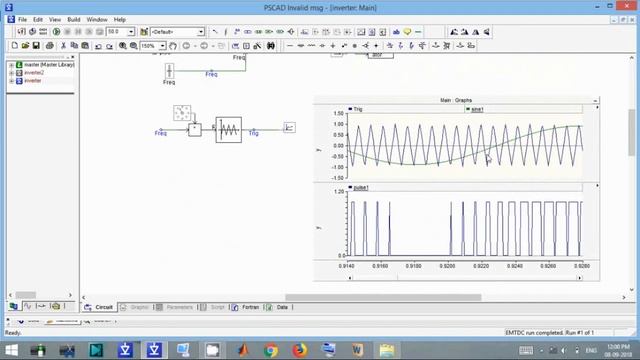Expand the inverter project node
The height and width of the screenshot is (360, 640).
(11, 81)
